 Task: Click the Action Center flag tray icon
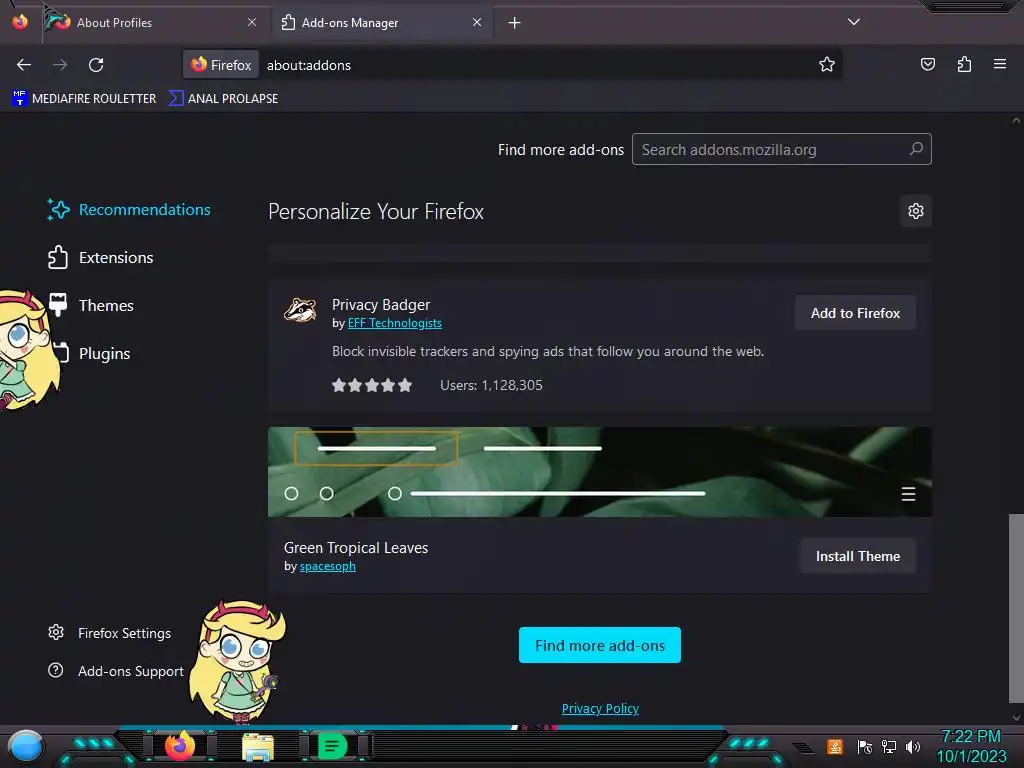(x=864, y=746)
